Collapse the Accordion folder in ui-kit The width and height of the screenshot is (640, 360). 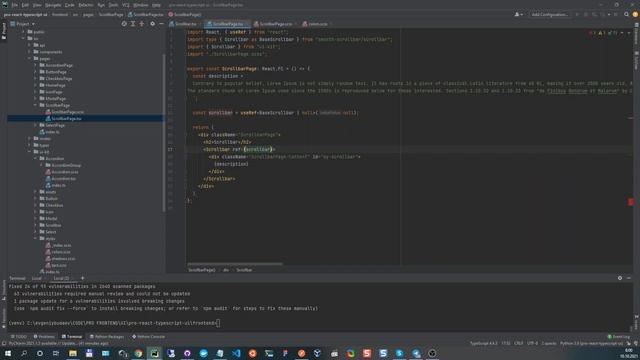click(x=35, y=158)
